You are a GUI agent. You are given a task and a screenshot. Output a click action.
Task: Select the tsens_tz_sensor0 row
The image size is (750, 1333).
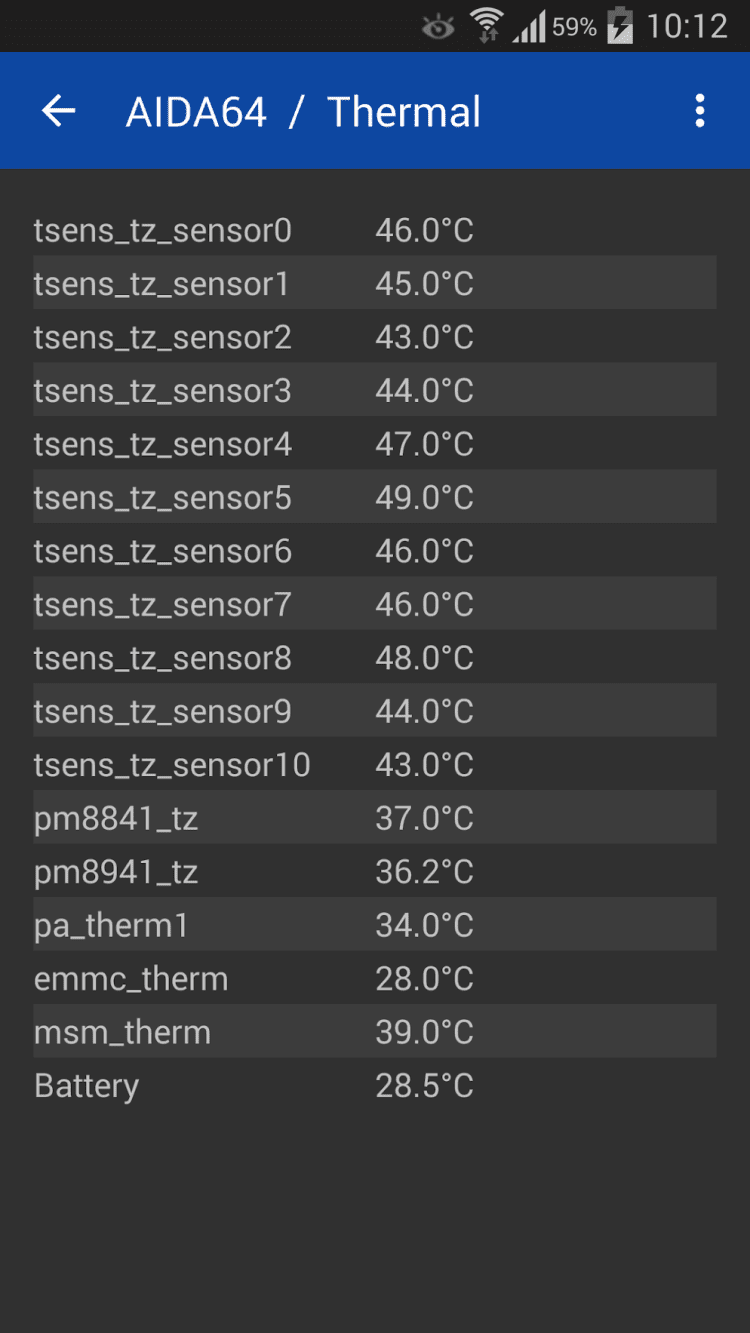pyautogui.click(x=374, y=231)
